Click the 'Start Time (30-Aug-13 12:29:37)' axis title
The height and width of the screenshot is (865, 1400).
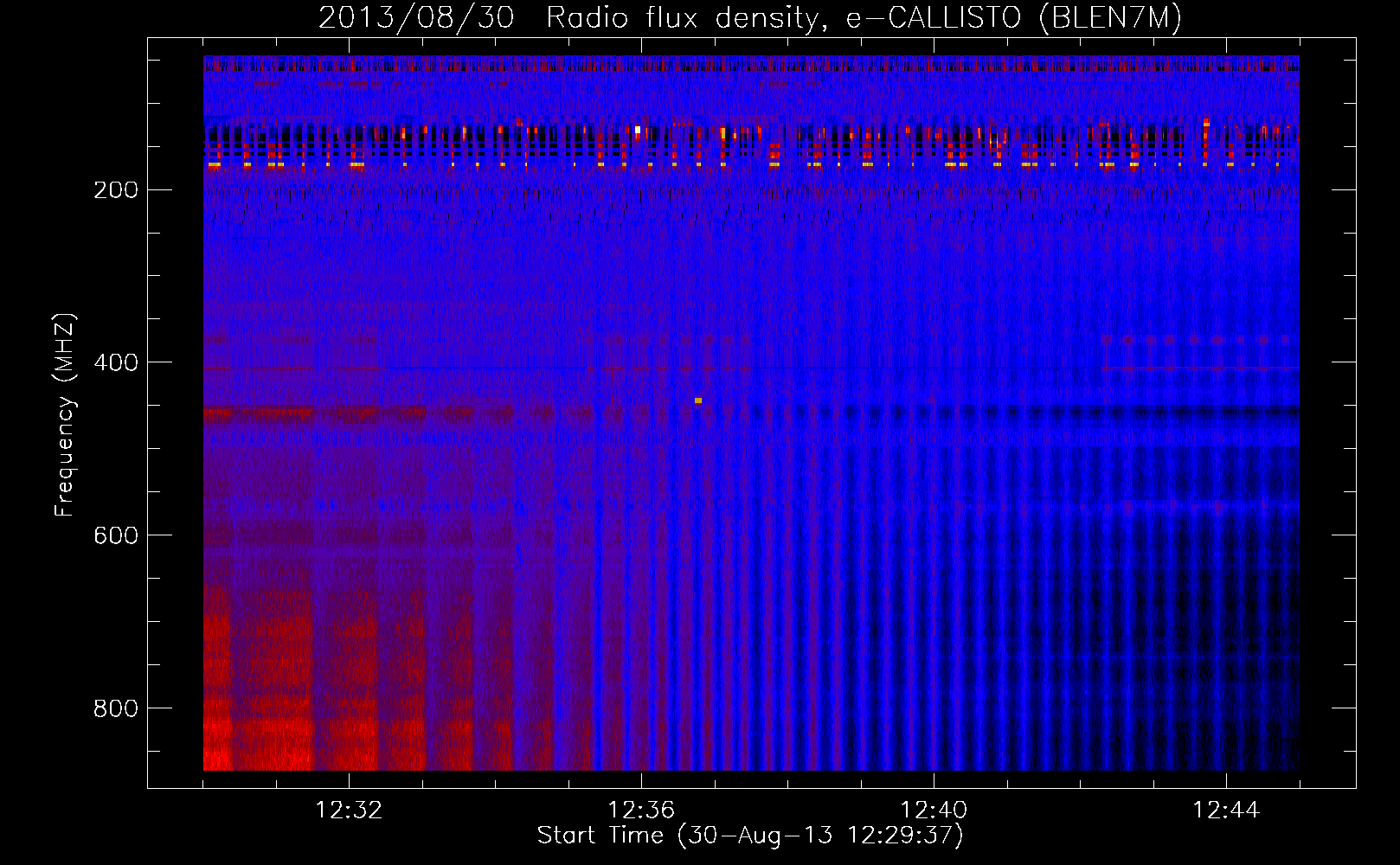(x=750, y=836)
